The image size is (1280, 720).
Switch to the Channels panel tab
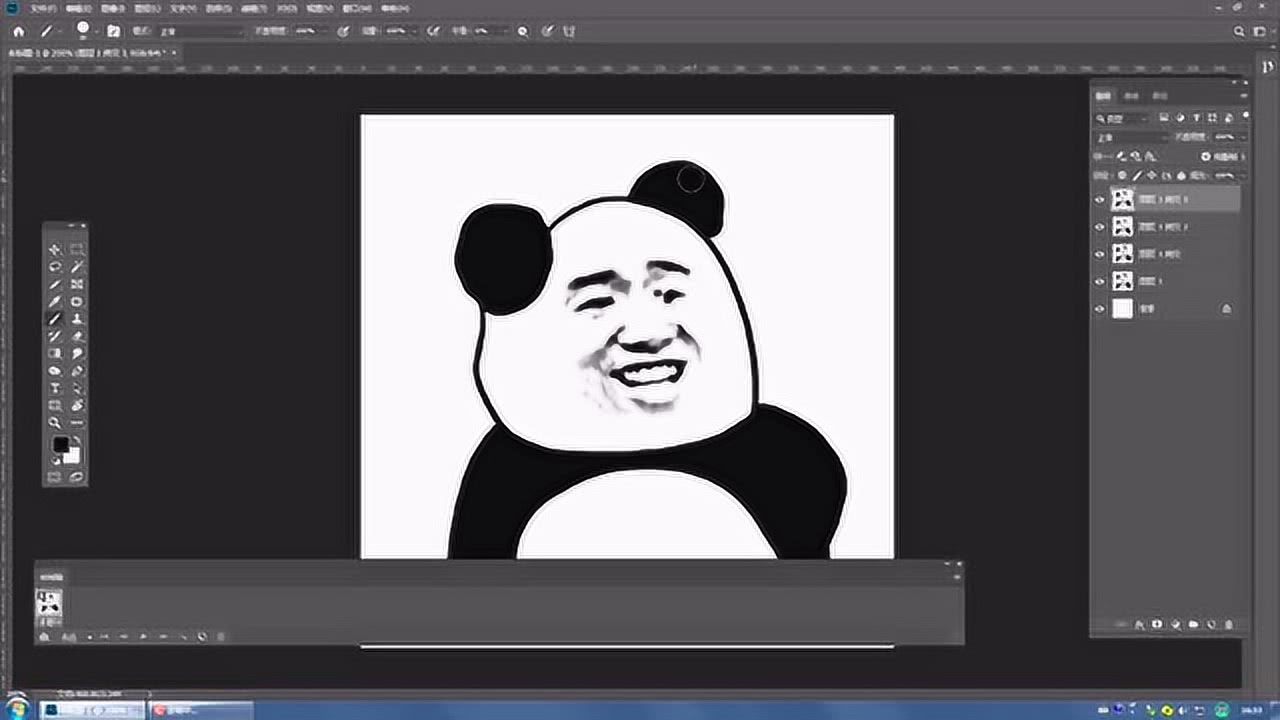(1131, 96)
